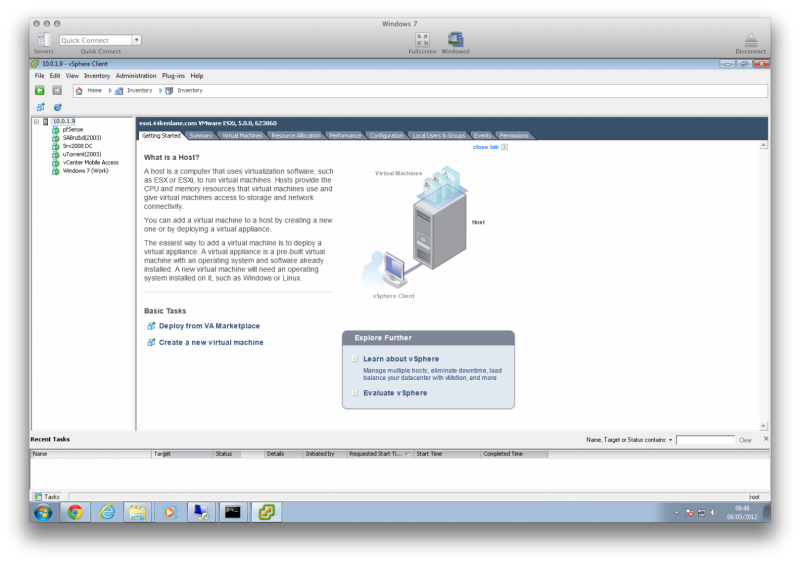
Task: Sort tasks by Requested Start Time column
Action: click(x=380, y=454)
